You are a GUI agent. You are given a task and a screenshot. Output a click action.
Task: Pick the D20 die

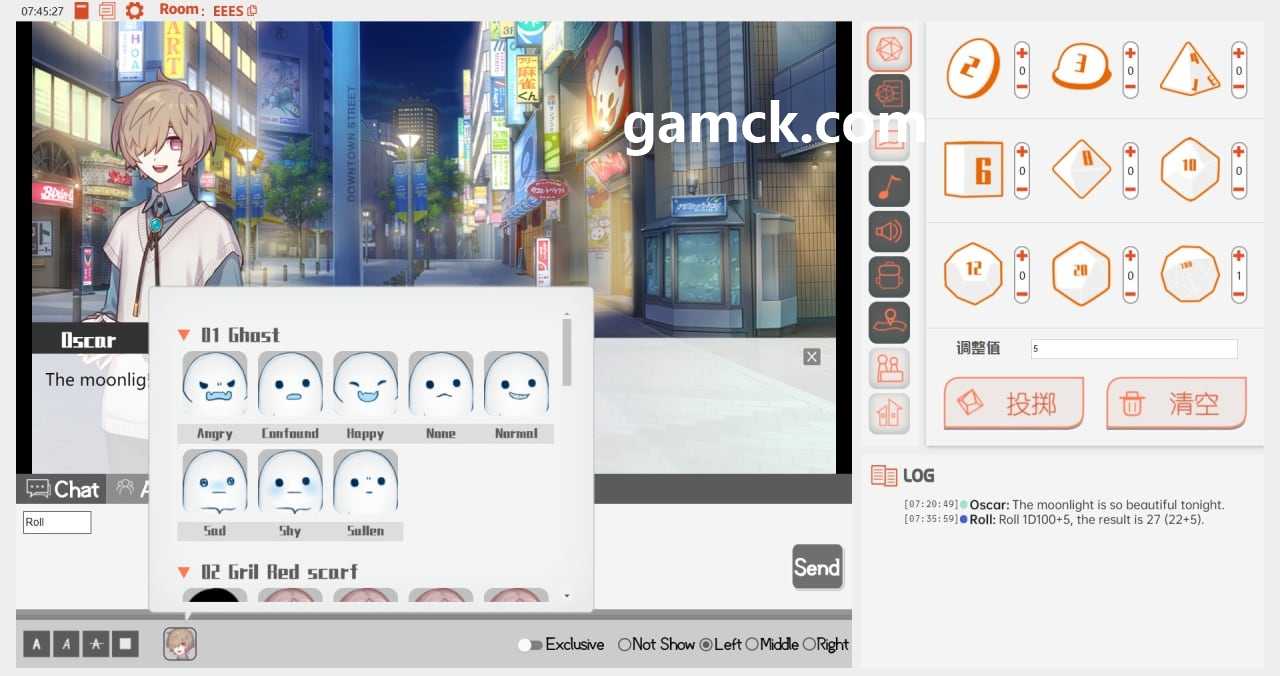point(1081,272)
